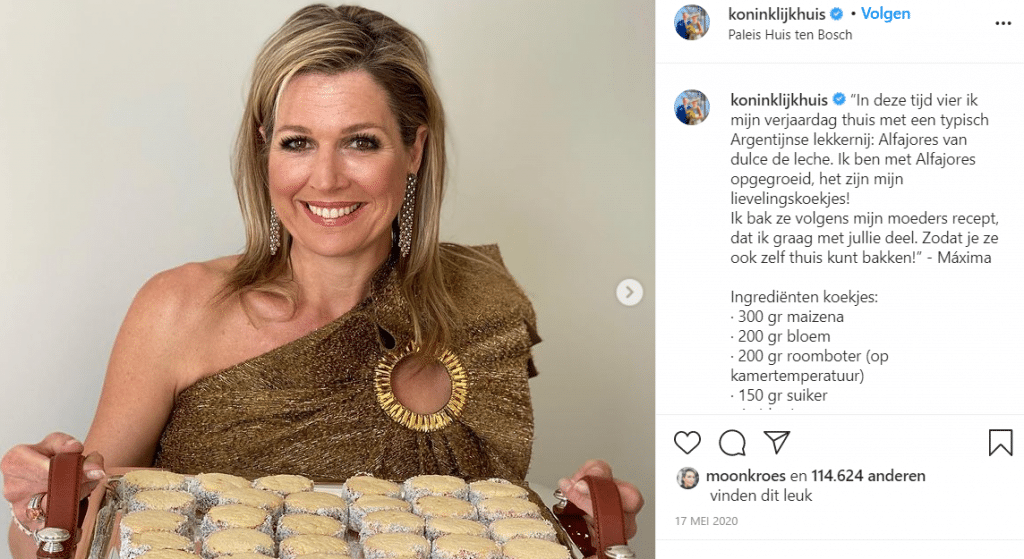Open moonkroes profile link
This screenshot has width=1024, height=559.
(745, 475)
